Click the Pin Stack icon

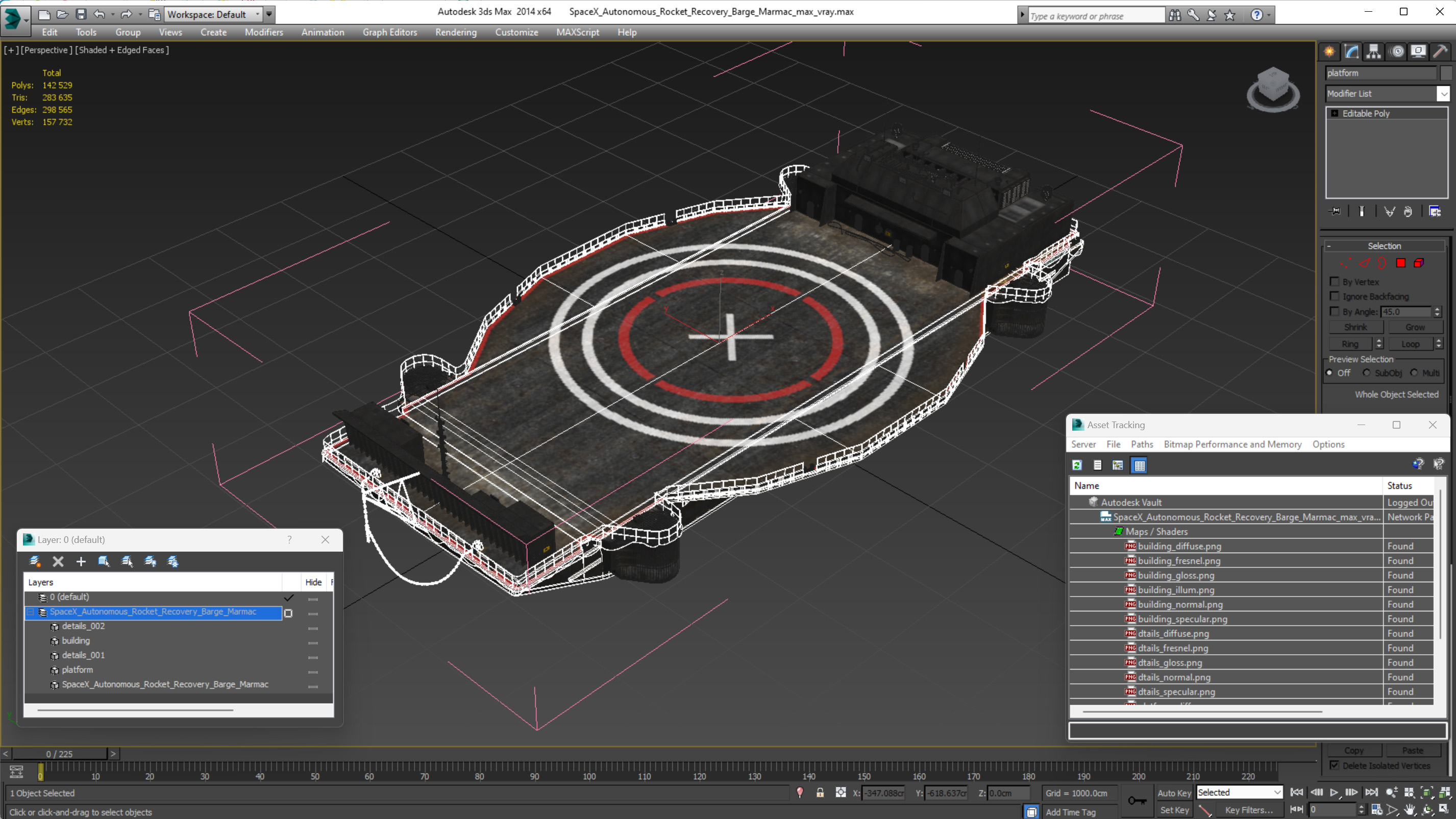[1335, 211]
